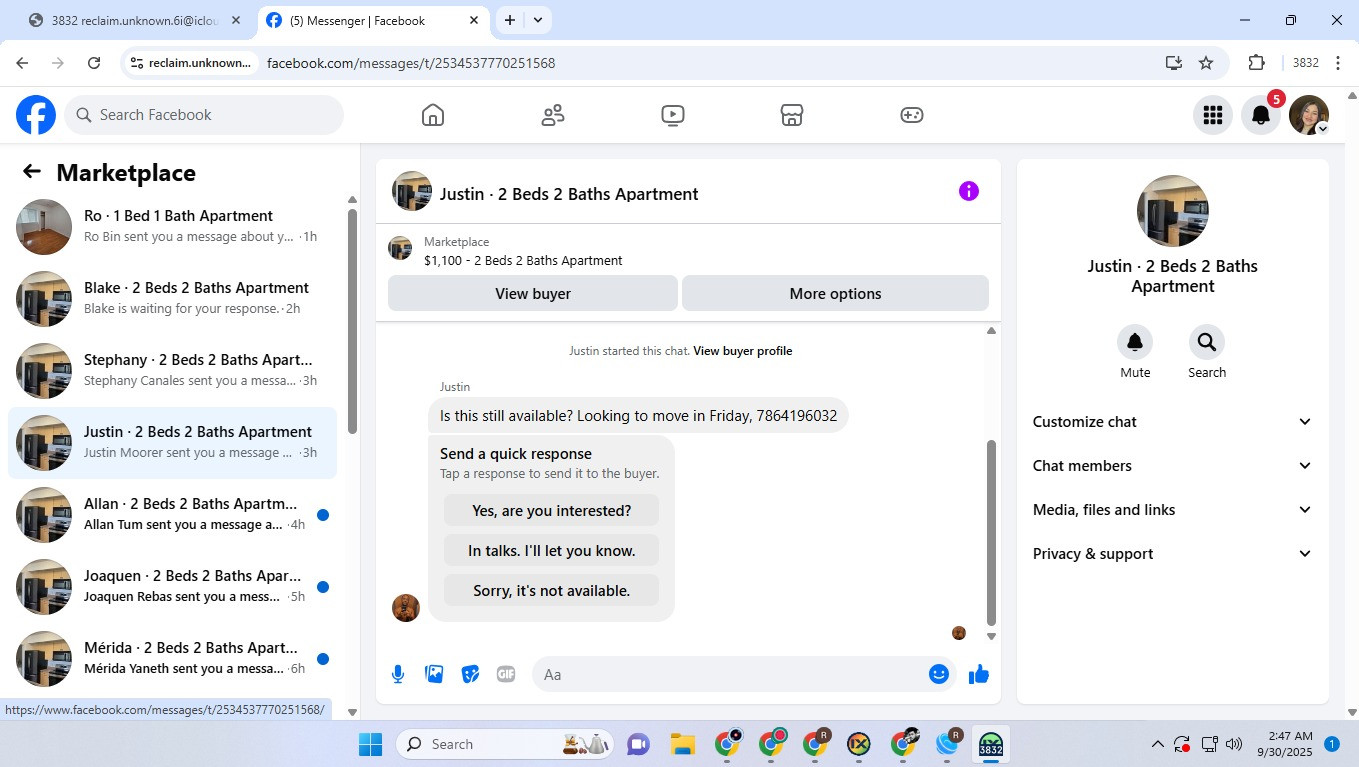Expand Media, files and links section
This screenshot has width=1359, height=767.
[x=1172, y=510]
